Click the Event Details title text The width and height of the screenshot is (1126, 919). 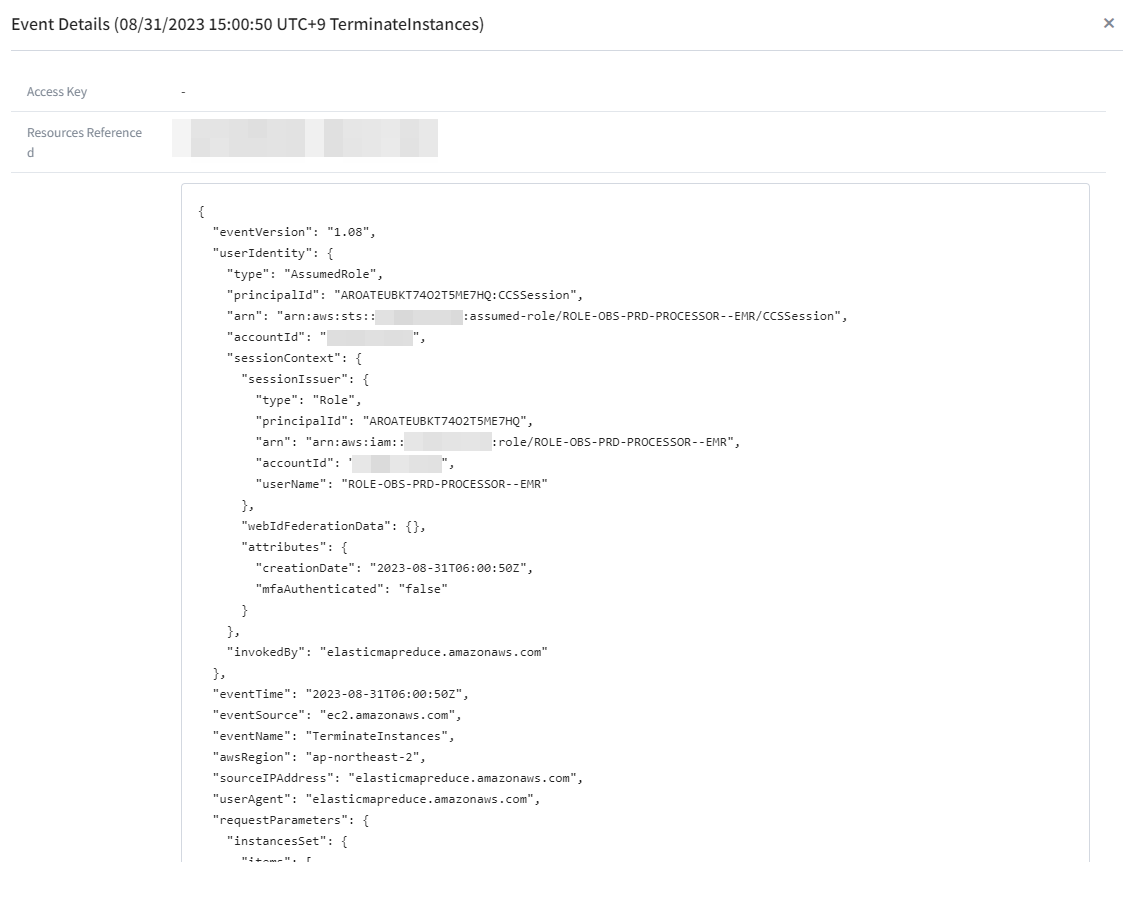(x=247, y=24)
